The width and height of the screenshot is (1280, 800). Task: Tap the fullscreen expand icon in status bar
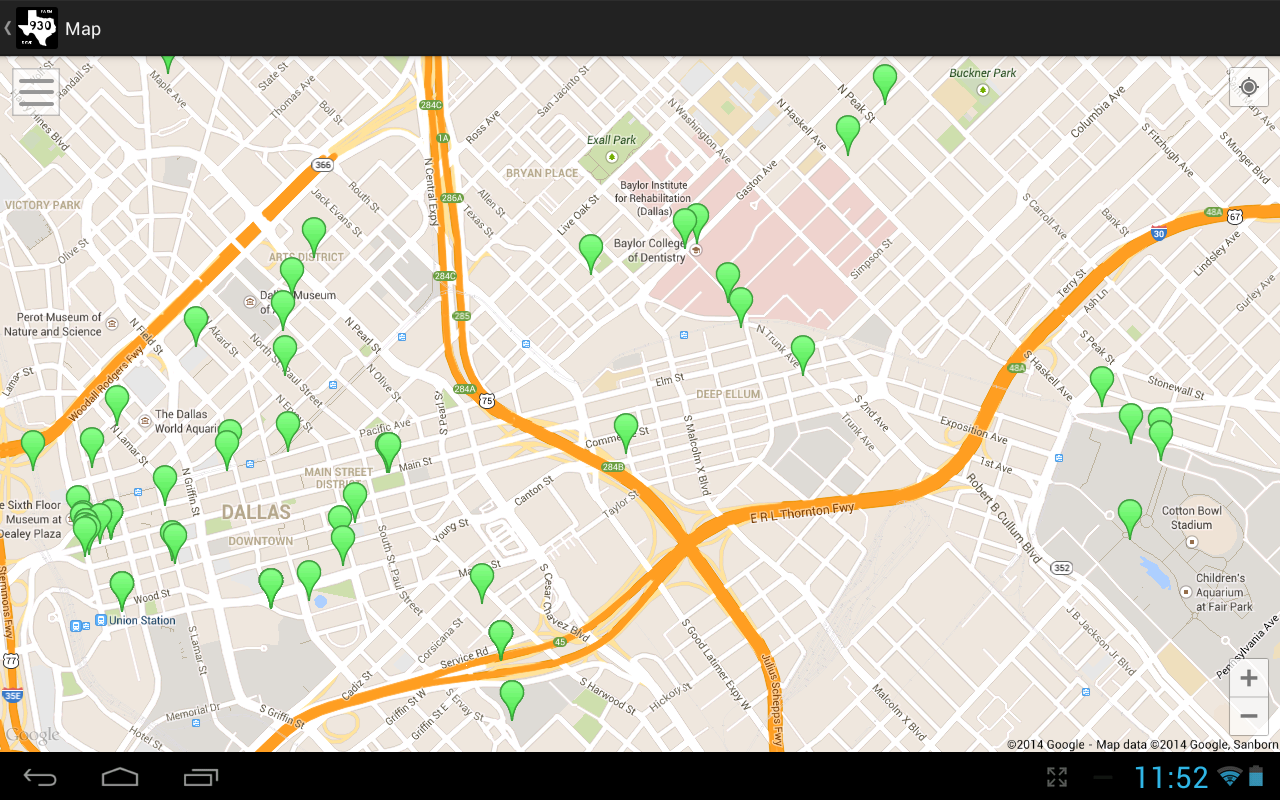tap(1057, 777)
